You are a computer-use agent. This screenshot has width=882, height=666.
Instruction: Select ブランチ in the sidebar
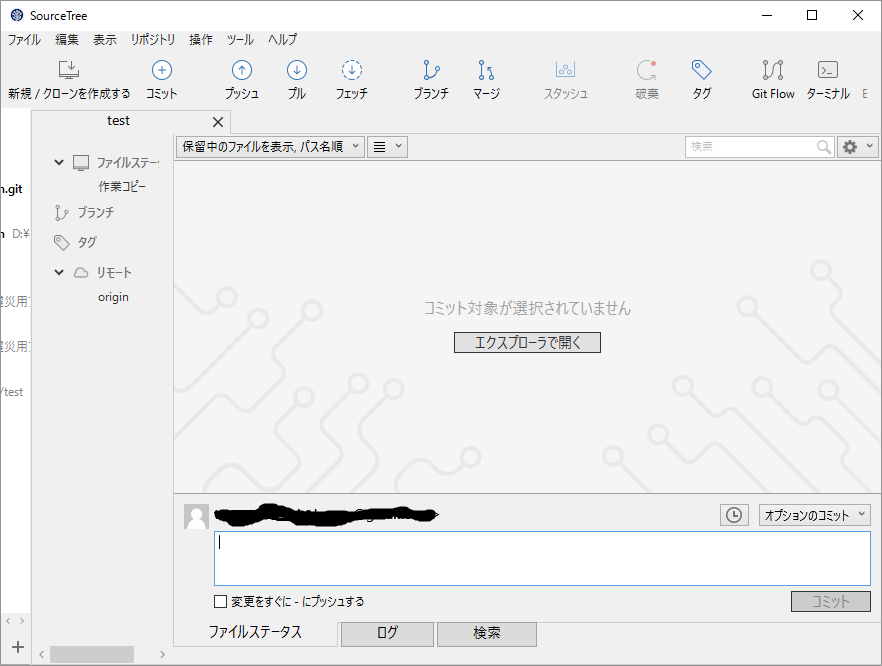(96, 213)
